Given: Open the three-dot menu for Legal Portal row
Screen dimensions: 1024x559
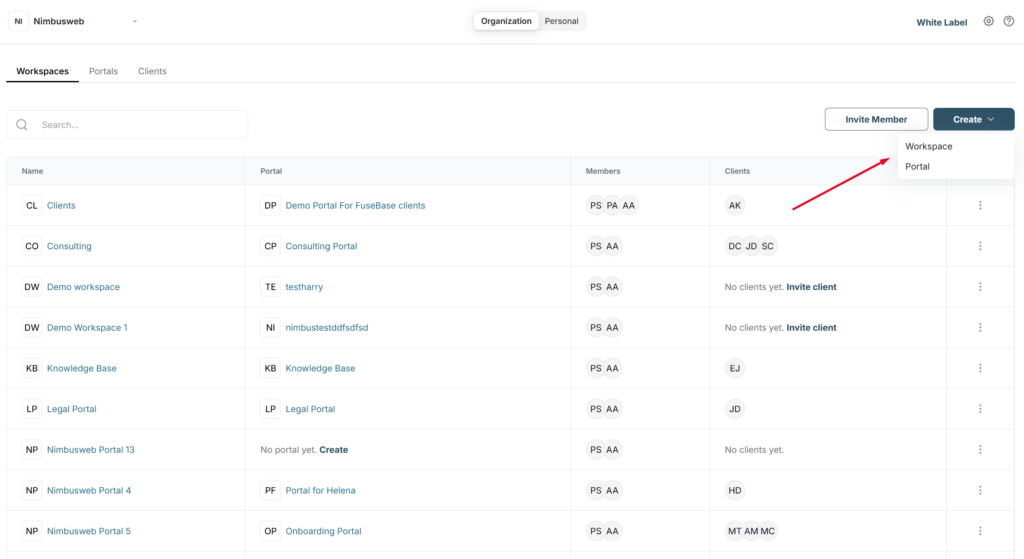Looking at the screenshot, I should tap(980, 409).
